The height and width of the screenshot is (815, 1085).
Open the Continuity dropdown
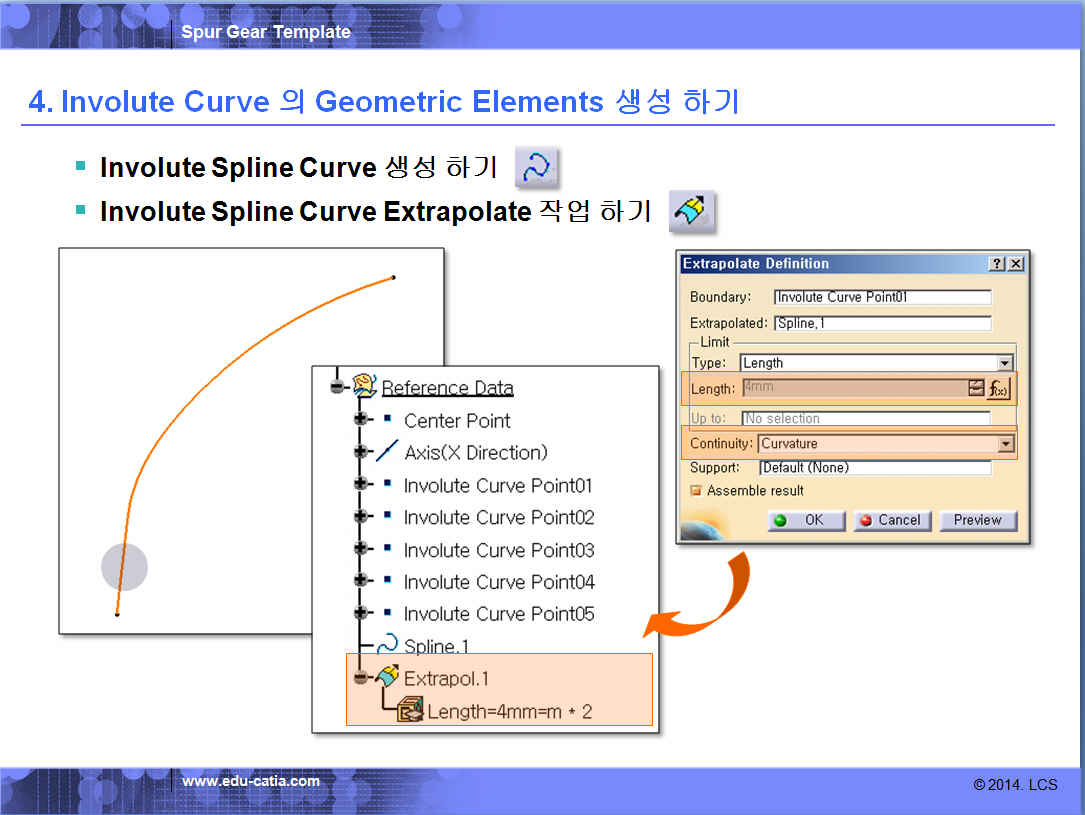1005,444
